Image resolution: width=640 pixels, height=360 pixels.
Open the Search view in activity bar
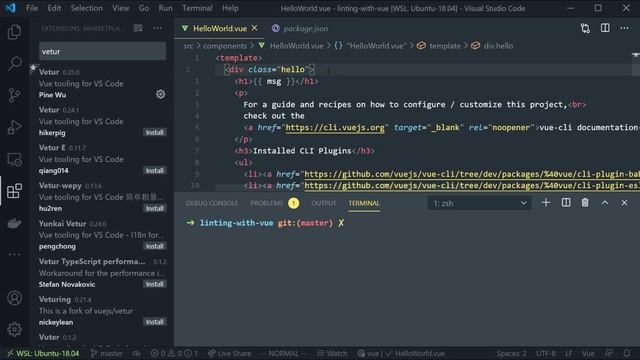(14, 63)
